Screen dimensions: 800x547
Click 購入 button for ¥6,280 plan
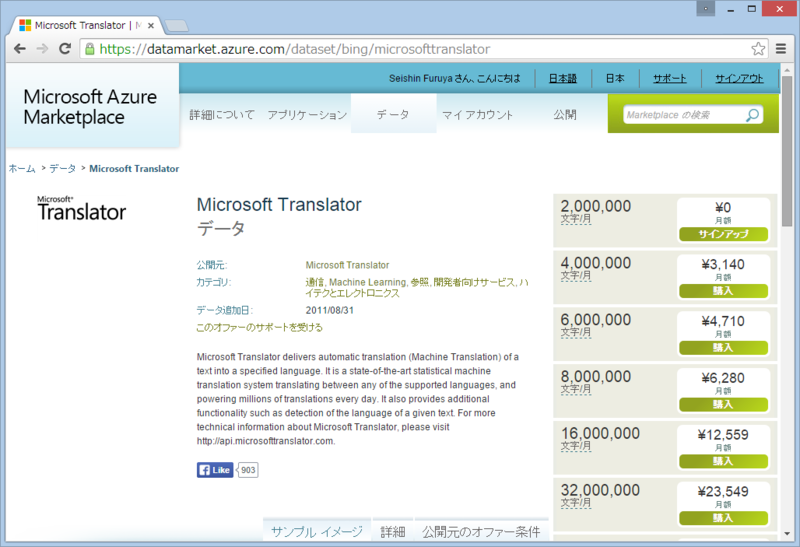tap(723, 405)
